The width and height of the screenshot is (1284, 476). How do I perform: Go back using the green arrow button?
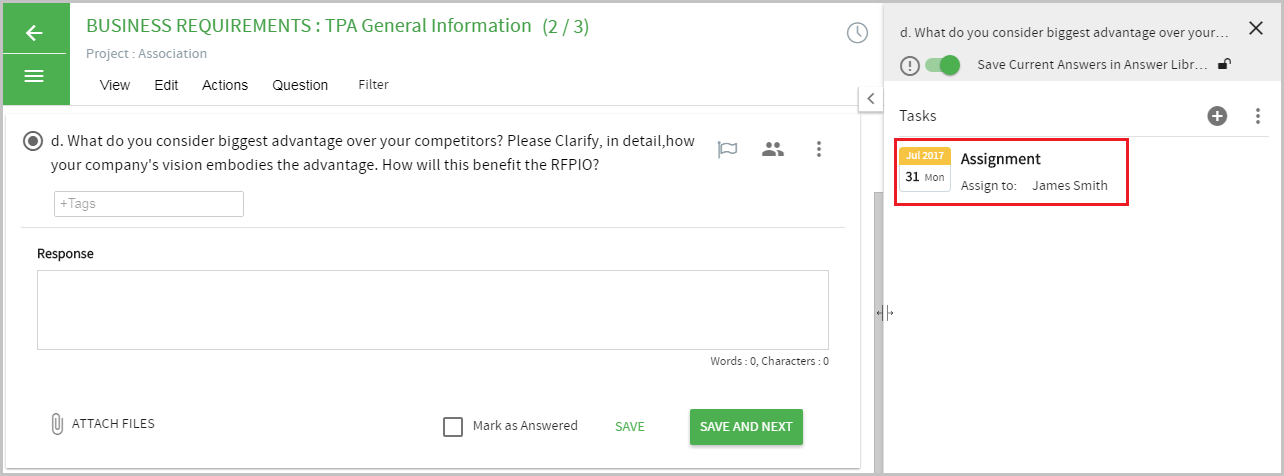click(35, 33)
